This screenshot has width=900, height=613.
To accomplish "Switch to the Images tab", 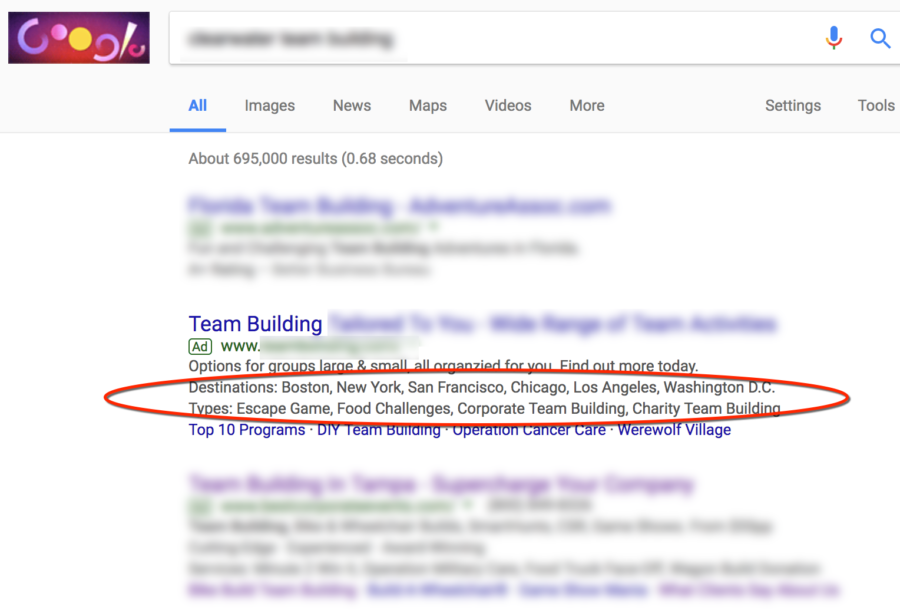I will [x=269, y=105].
